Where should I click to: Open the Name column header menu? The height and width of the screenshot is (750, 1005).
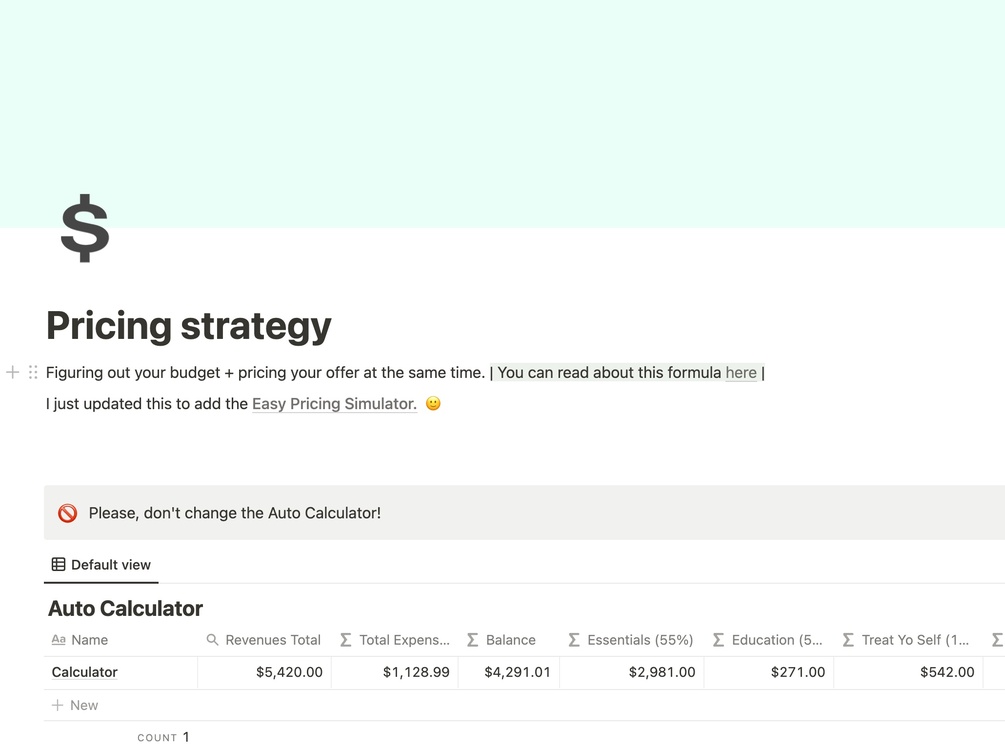89,640
